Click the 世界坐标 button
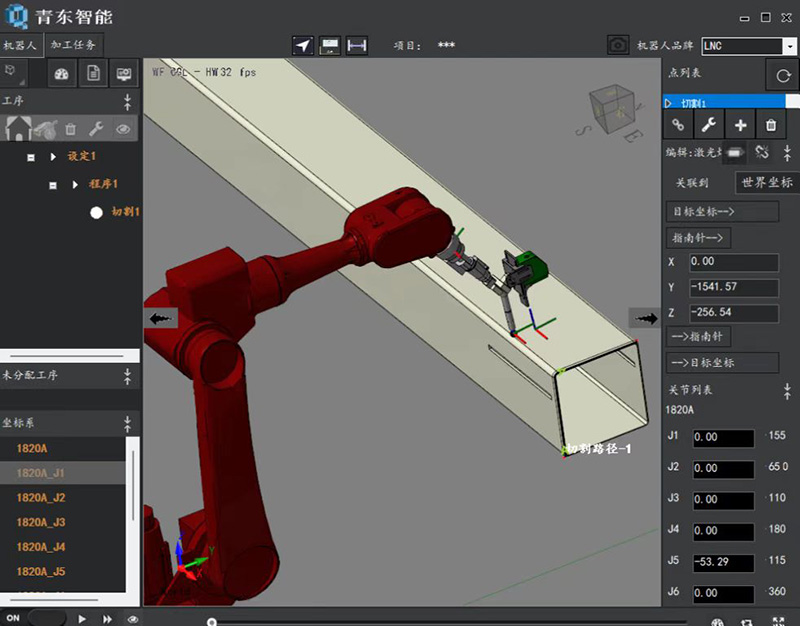The image size is (800, 626). (767, 183)
